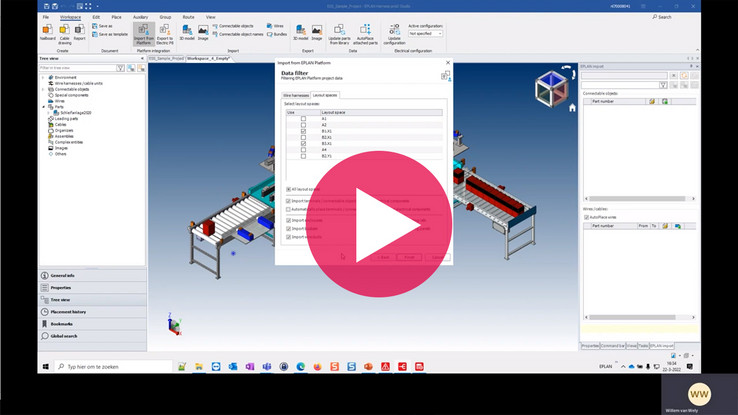
Task: Click the tree view filter funnel icon
Action: tap(120, 68)
